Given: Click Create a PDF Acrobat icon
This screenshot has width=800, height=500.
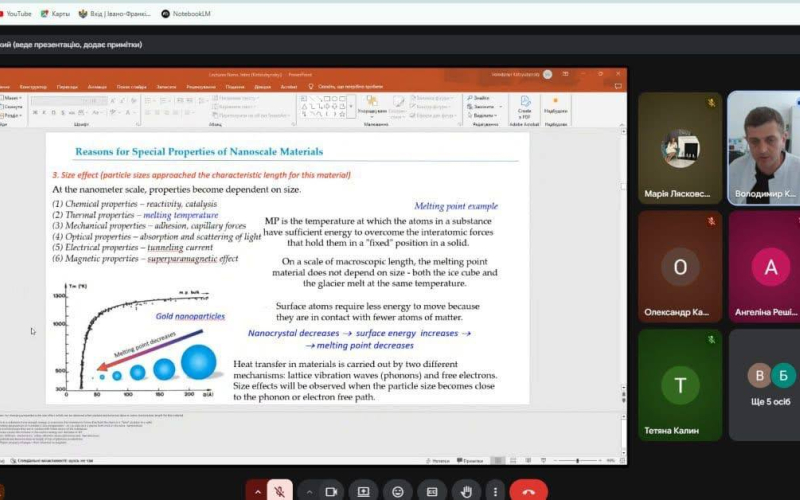Looking at the screenshot, I should tap(524, 106).
